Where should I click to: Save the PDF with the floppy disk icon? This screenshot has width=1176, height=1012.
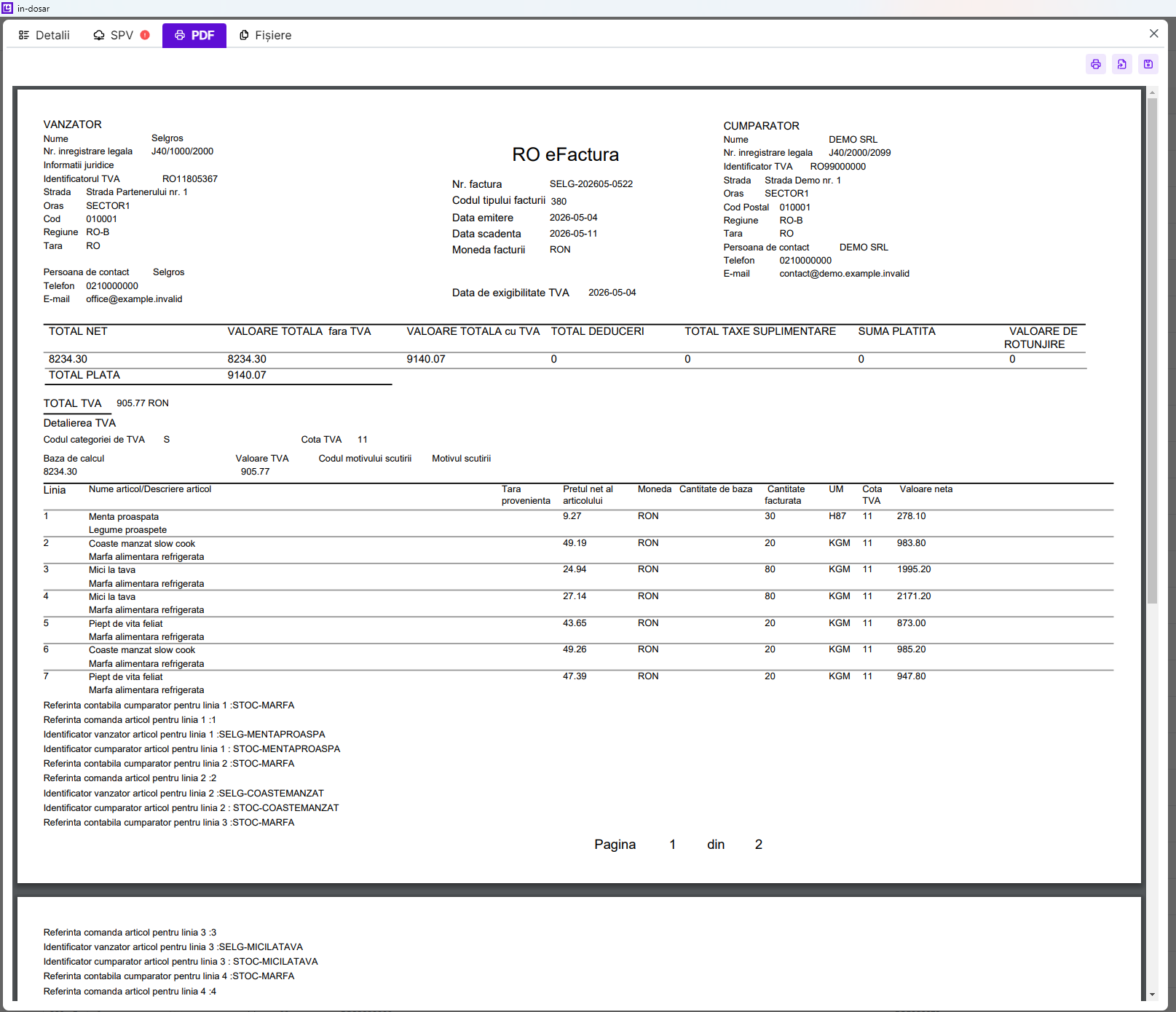coord(1148,64)
